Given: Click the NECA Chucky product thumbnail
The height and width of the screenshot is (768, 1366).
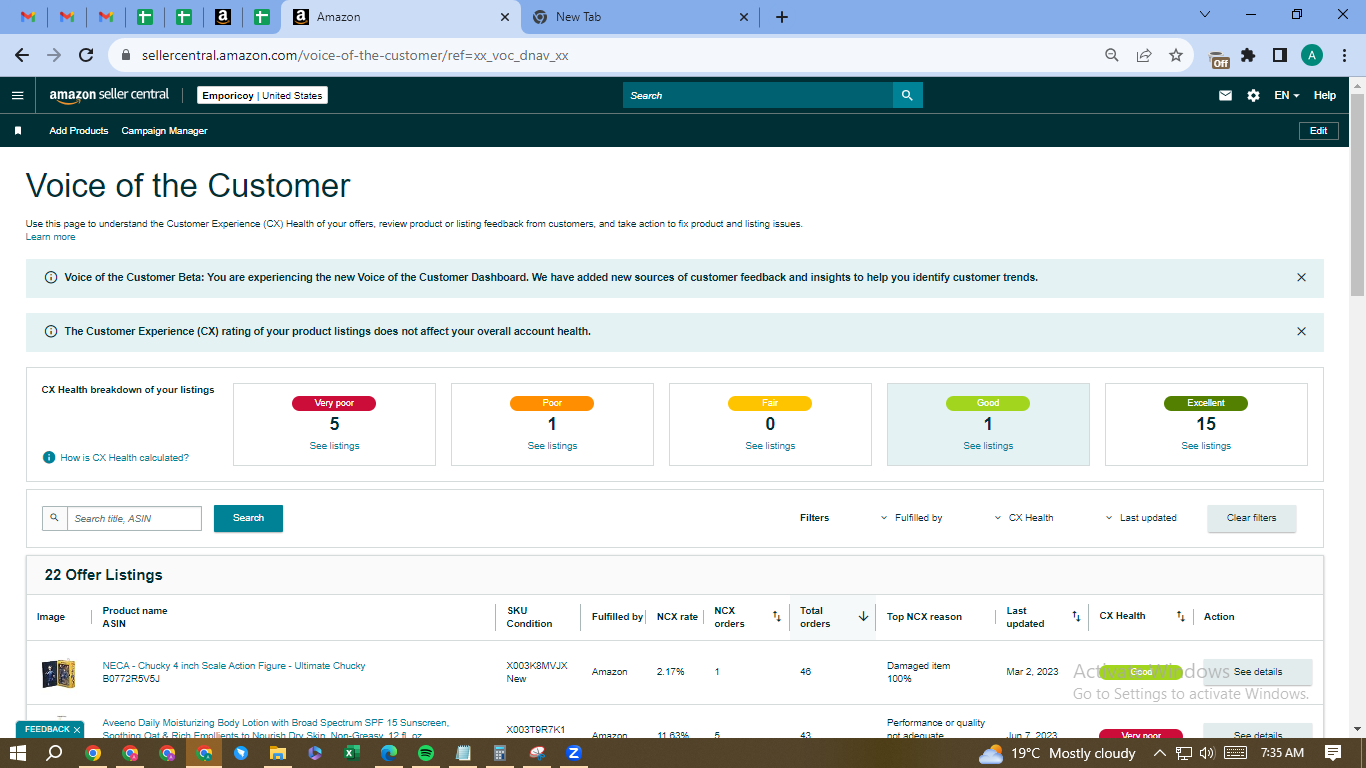Looking at the screenshot, I should 58,673.
